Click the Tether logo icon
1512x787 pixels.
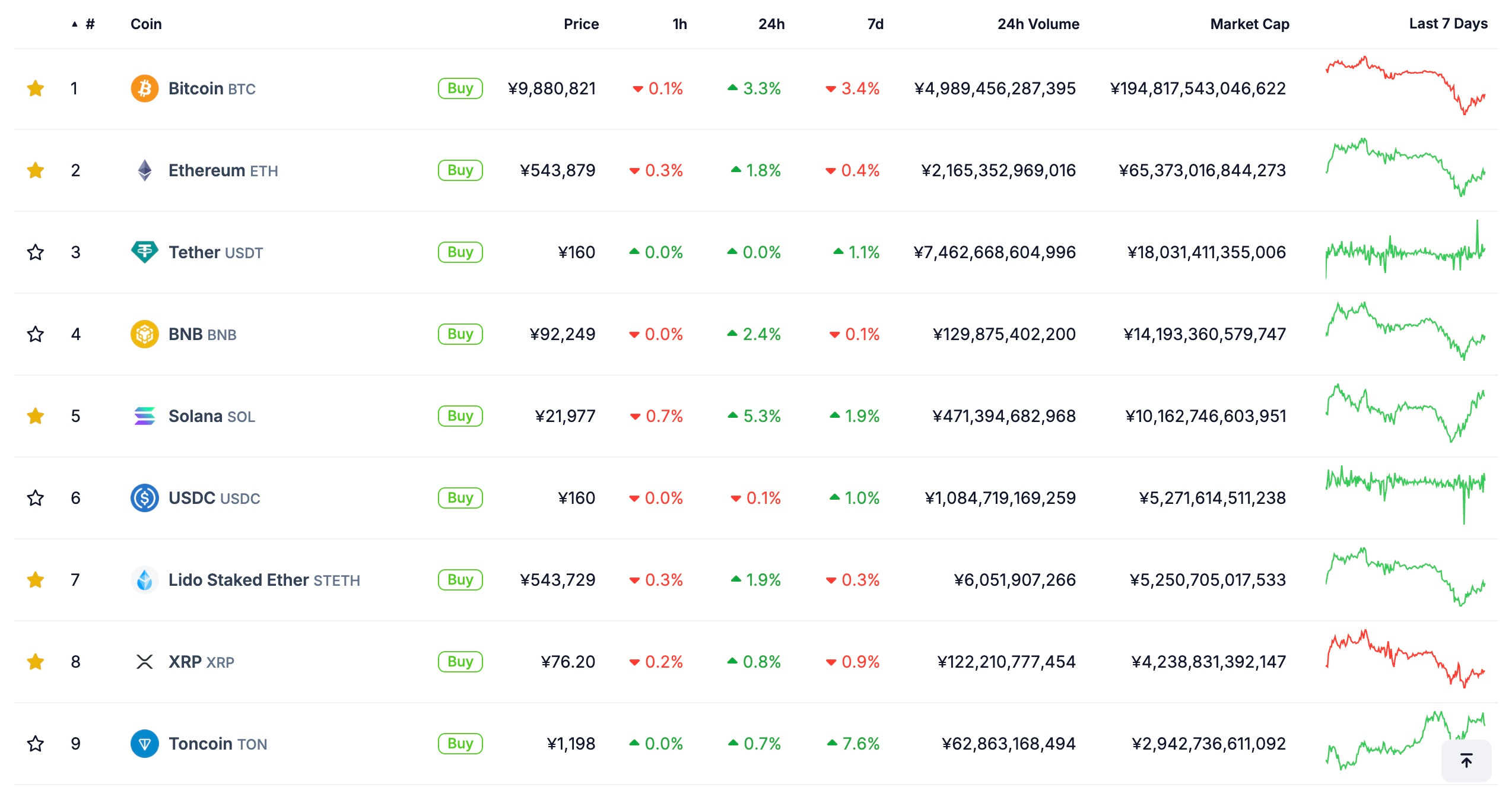coord(144,252)
